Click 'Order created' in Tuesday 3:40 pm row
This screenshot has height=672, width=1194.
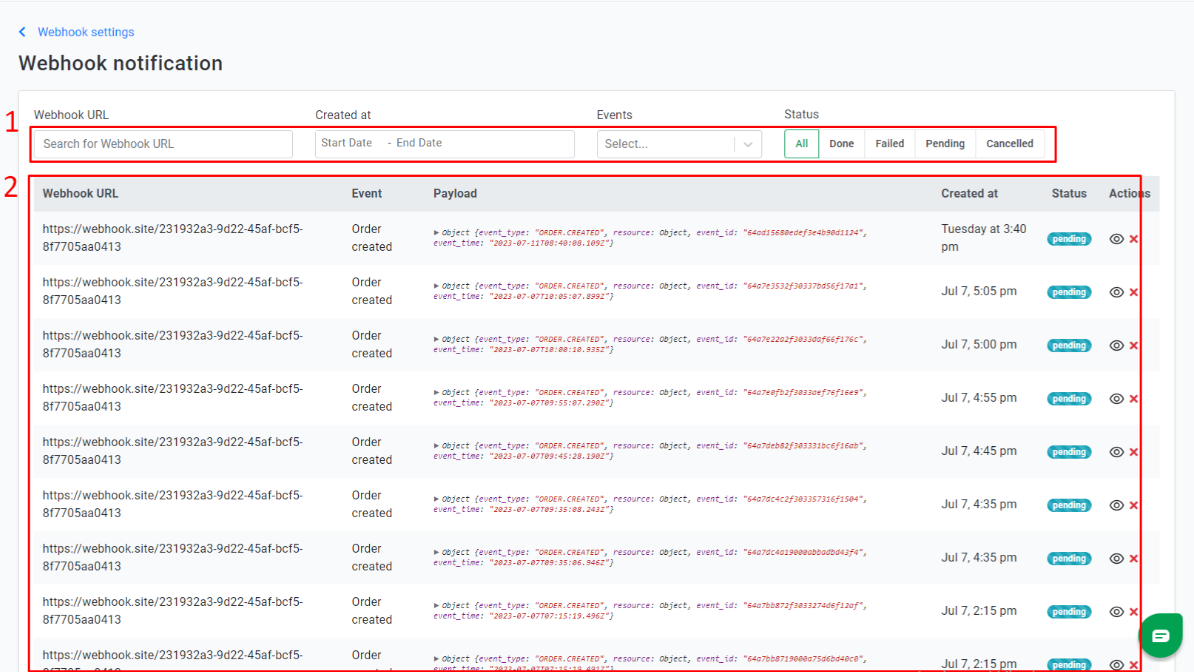point(372,238)
